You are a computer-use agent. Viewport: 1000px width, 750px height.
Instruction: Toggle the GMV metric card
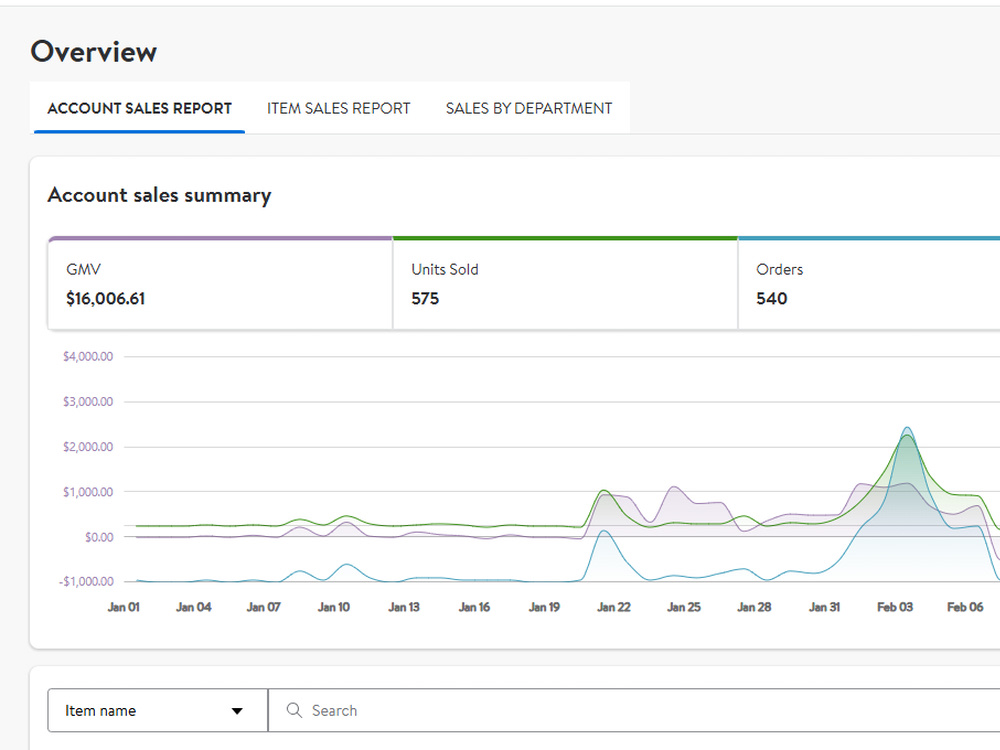click(220, 284)
